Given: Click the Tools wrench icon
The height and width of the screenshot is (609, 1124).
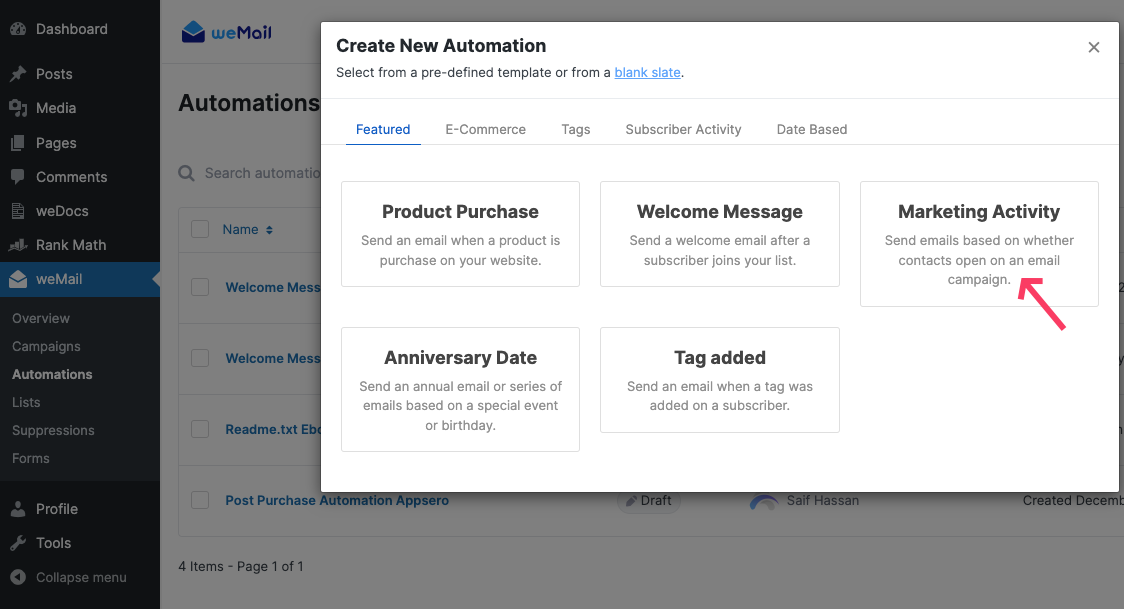Looking at the screenshot, I should 18,543.
